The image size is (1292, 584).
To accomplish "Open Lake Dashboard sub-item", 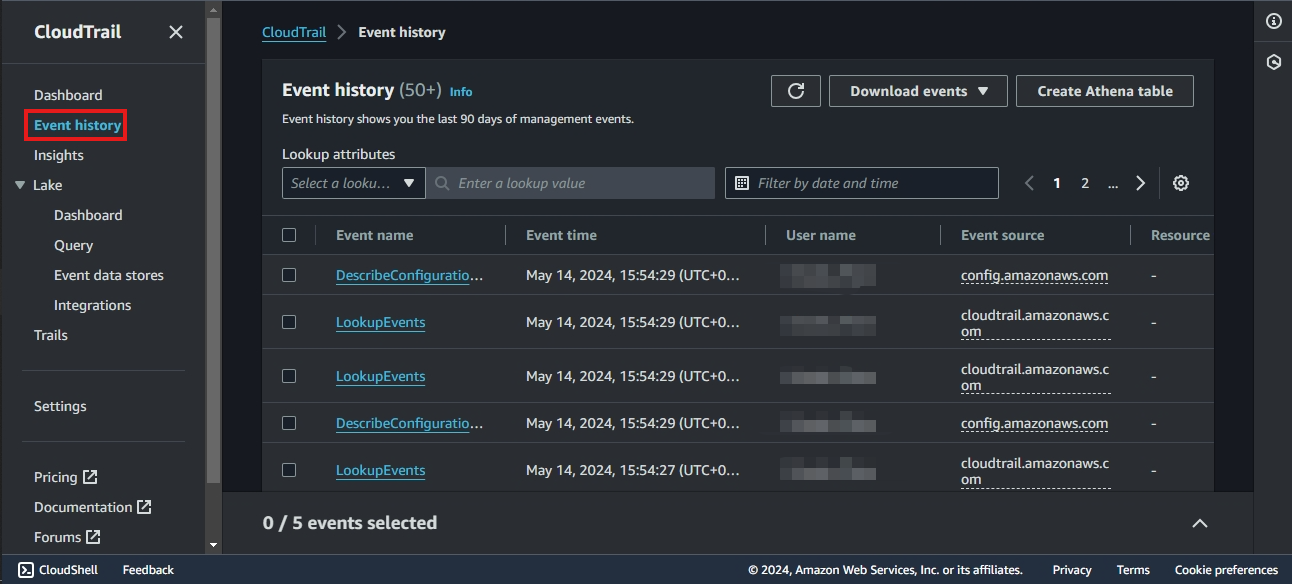I will click(x=88, y=215).
